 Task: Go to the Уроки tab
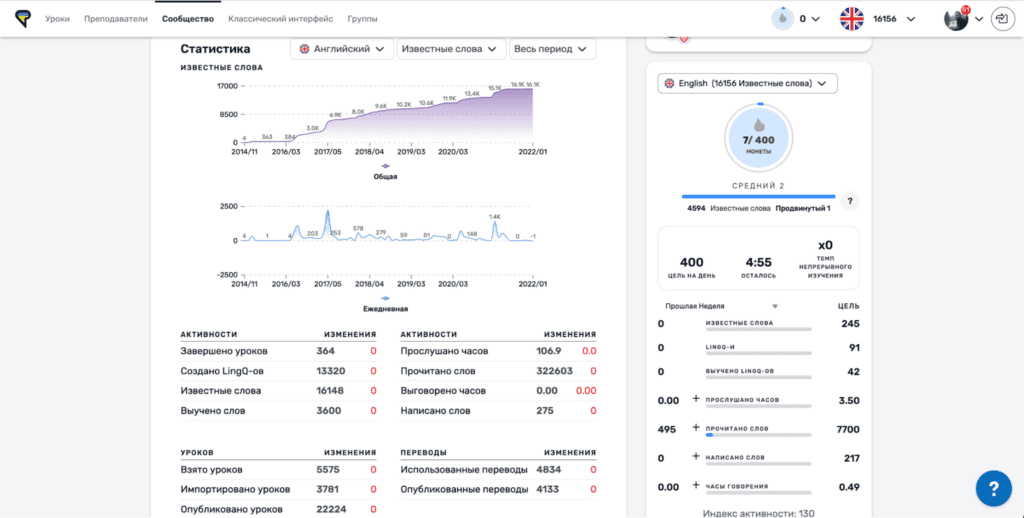[58, 19]
